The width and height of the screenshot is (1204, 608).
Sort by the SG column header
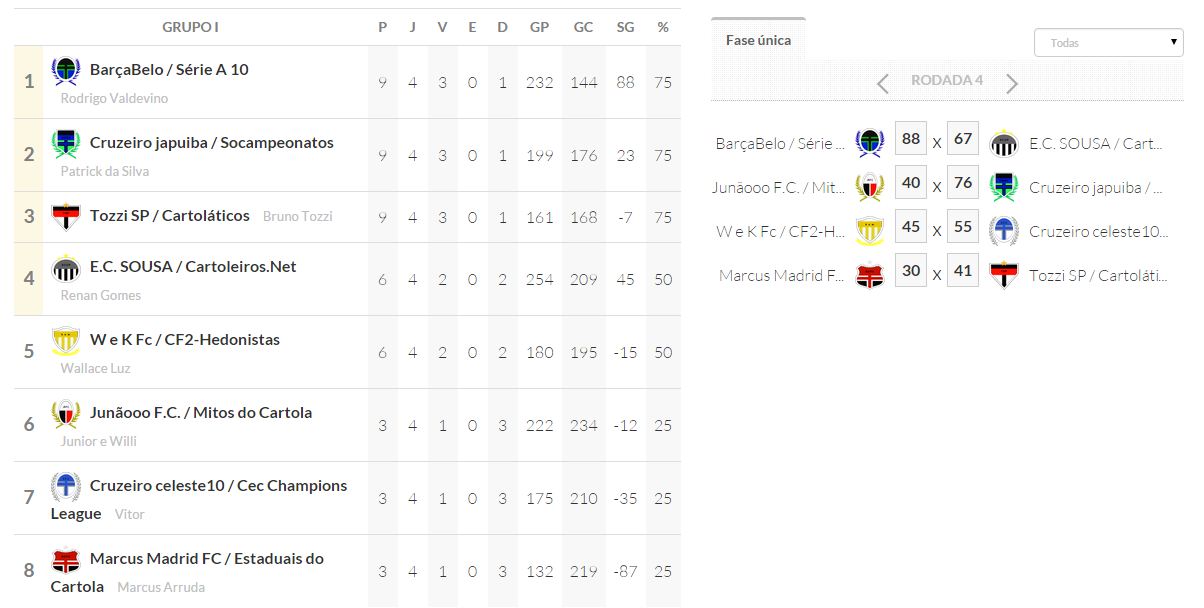coord(625,27)
